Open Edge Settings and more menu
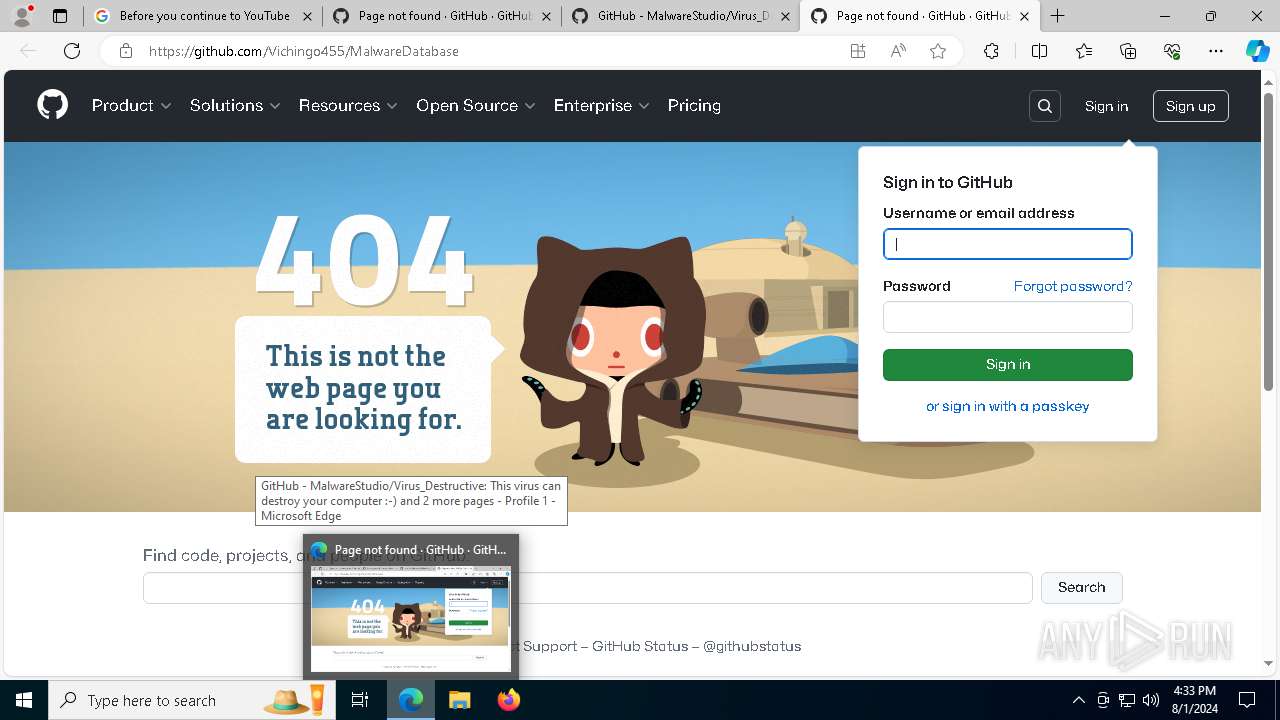 1216,51
